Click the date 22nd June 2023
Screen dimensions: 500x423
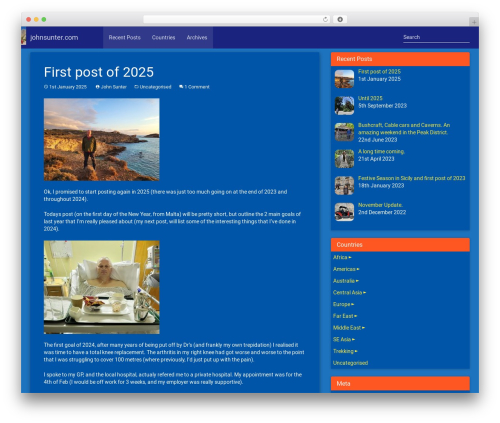tap(377, 140)
